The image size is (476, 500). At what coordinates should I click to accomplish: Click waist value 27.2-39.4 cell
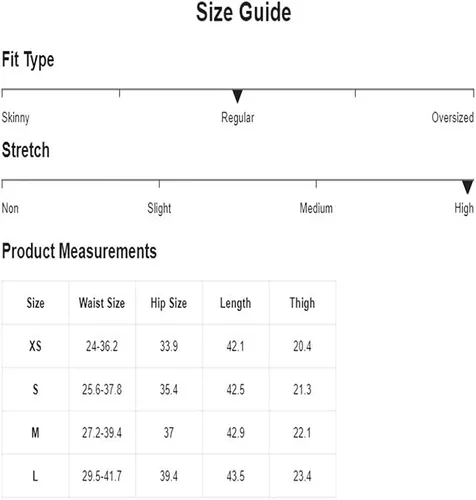102,433
